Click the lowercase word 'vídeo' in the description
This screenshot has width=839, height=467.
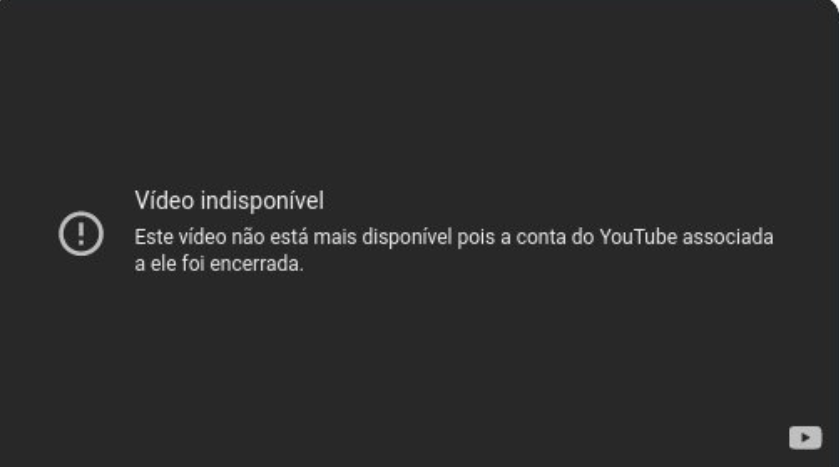coord(202,237)
